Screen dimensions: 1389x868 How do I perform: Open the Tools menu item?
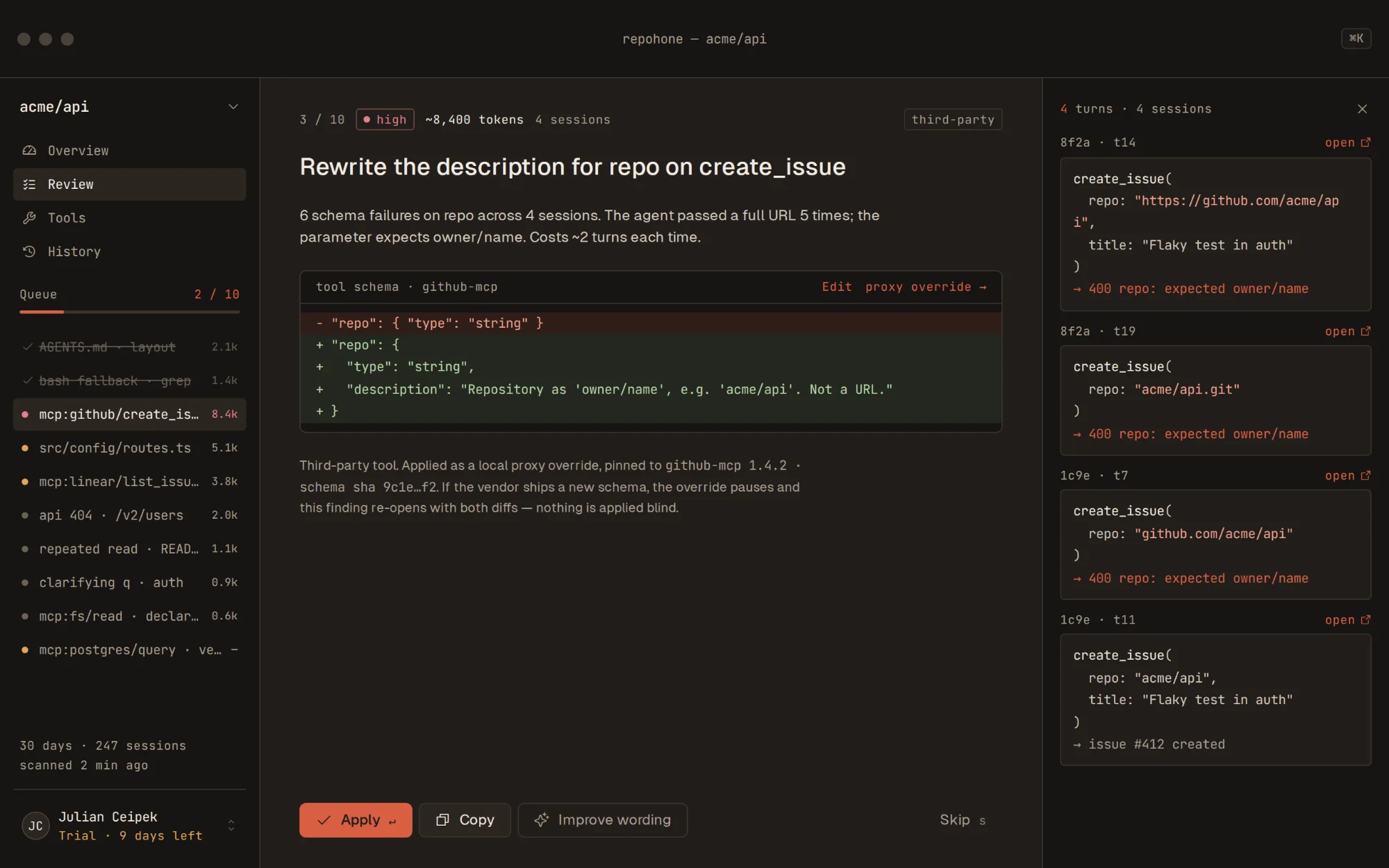pyautogui.click(x=129, y=218)
